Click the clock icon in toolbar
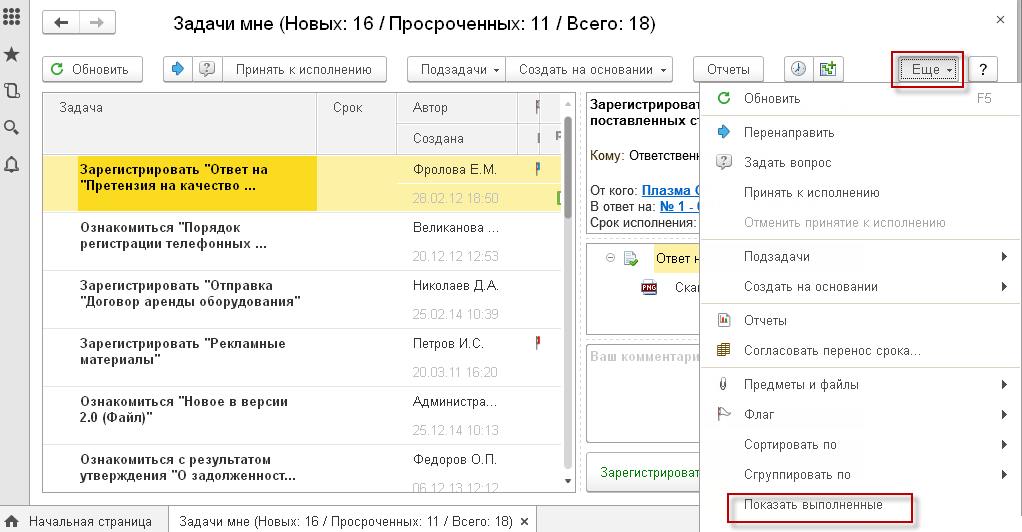1022x532 pixels. [798, 69]
